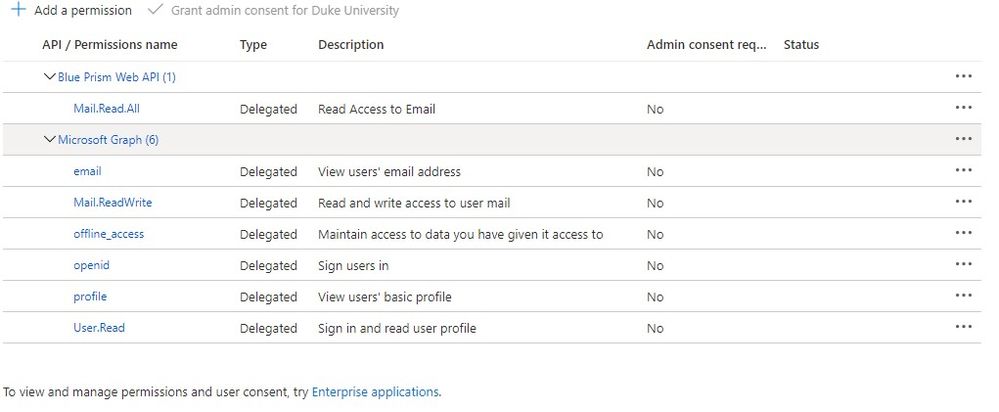Open the ellipsis menu for the Mail.ReadWrite row
Image resolution: width=999 pixels, height=412 pixels.
pyautogui.click(x=963, y=202)
